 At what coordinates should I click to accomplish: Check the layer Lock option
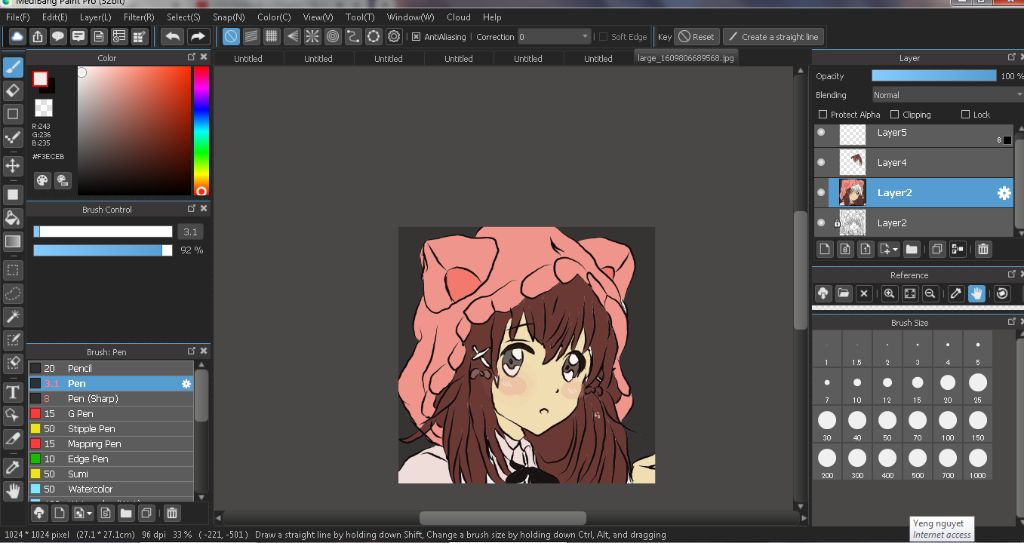pos(965,114)
